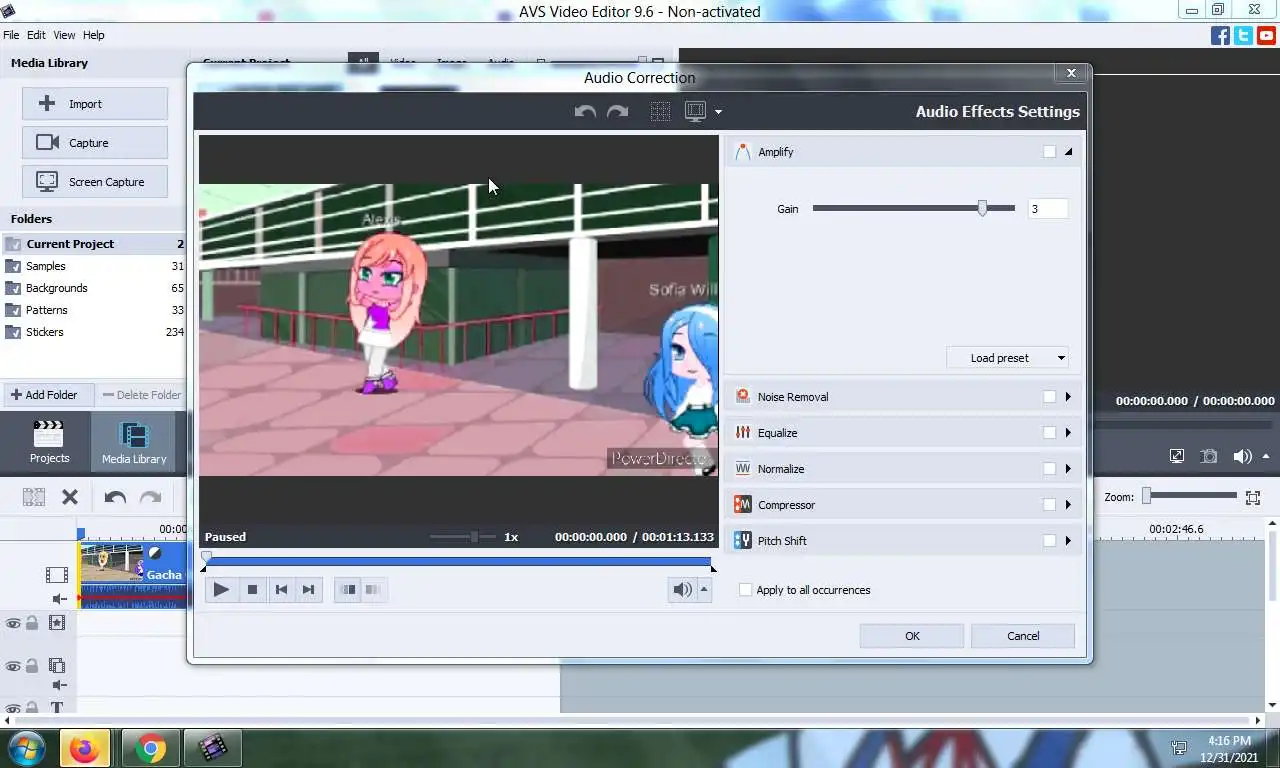Viewport: 1280px width, 768px height.
Task: Click the Equalize effect icon
Action: pyautogui.click(x=743, y=433)
